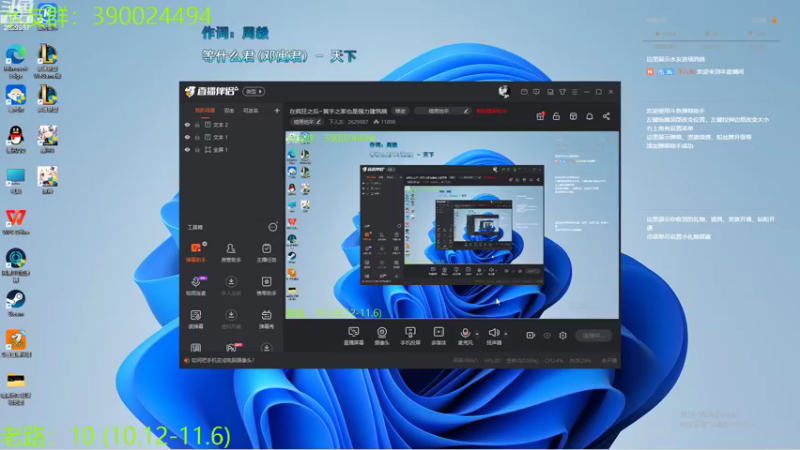Select the third scene tab
The height and width of the screenshot is (450, 800).
point(251,110)
